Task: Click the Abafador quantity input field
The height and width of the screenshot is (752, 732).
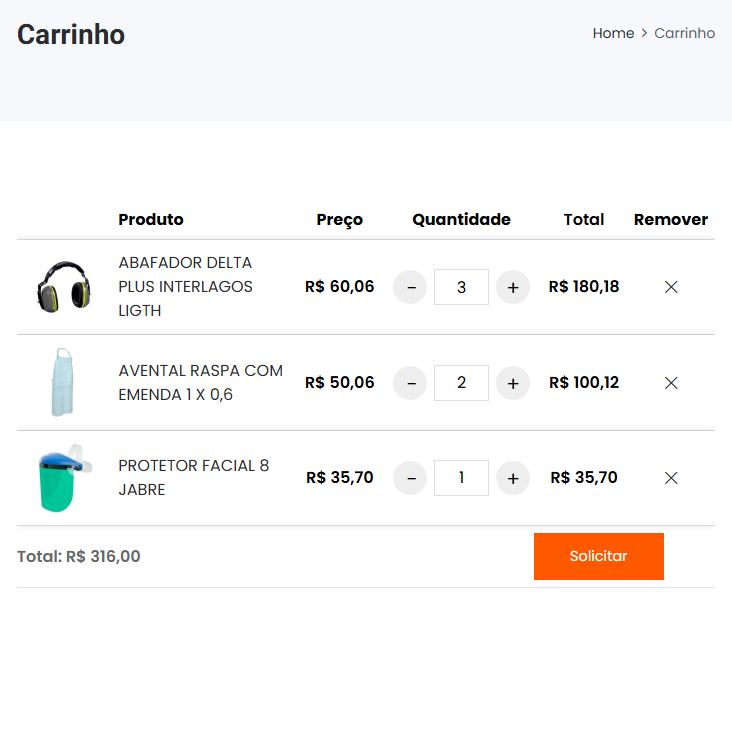Action: pos(461,287)
